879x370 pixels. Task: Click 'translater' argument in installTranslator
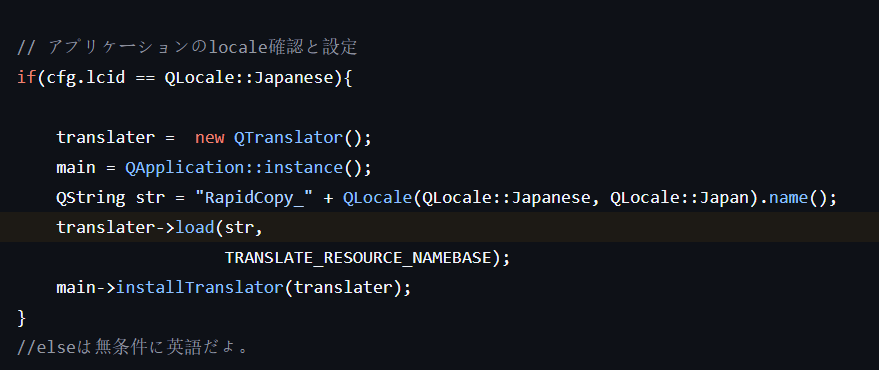(343, 287)
